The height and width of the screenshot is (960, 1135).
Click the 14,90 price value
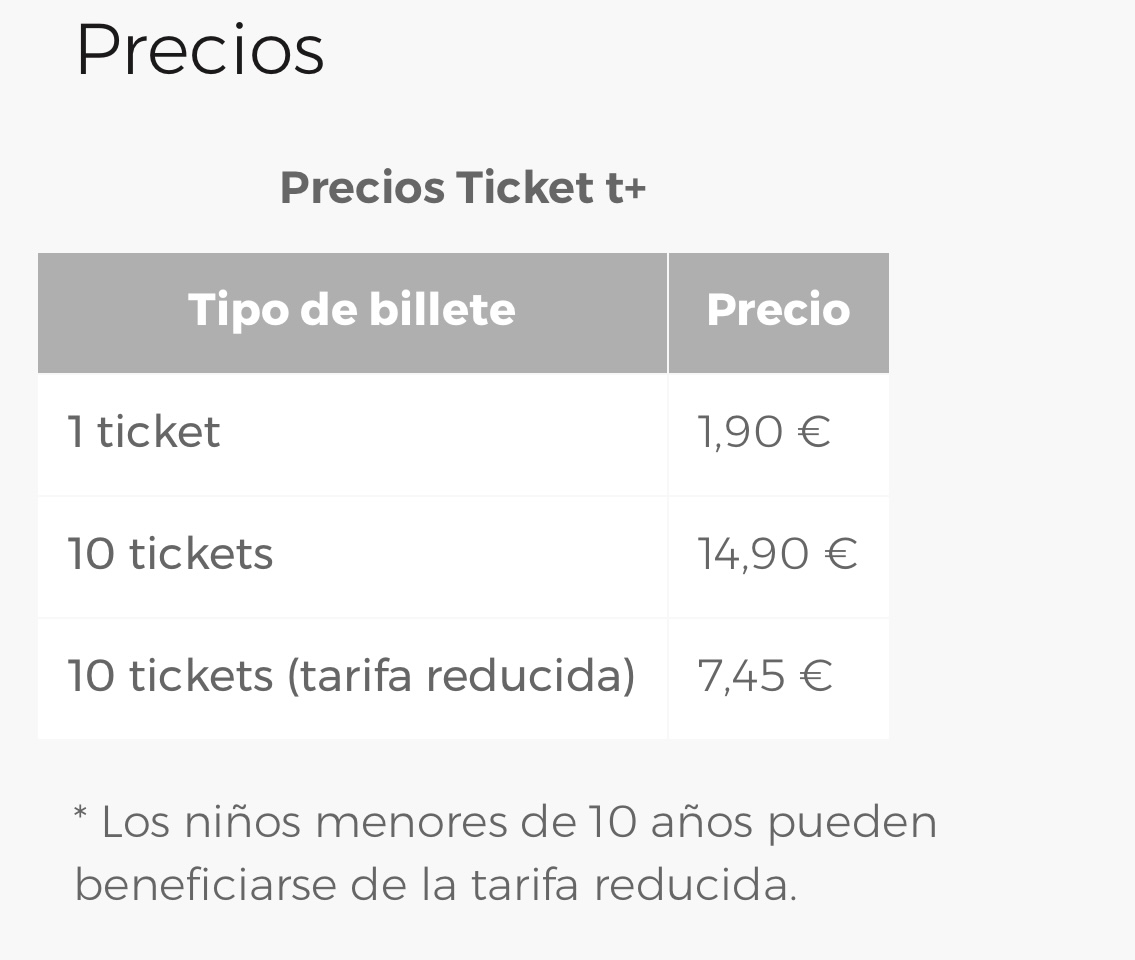[x=753, y=554]
